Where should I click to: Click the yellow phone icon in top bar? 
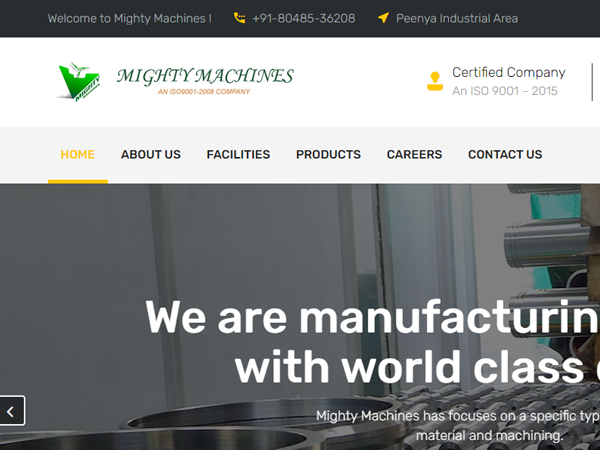240,18
